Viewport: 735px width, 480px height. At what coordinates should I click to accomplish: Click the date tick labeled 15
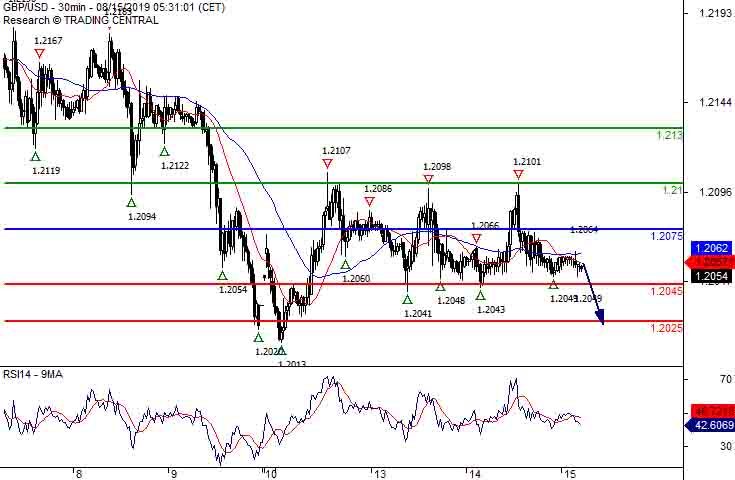point(570,474)
